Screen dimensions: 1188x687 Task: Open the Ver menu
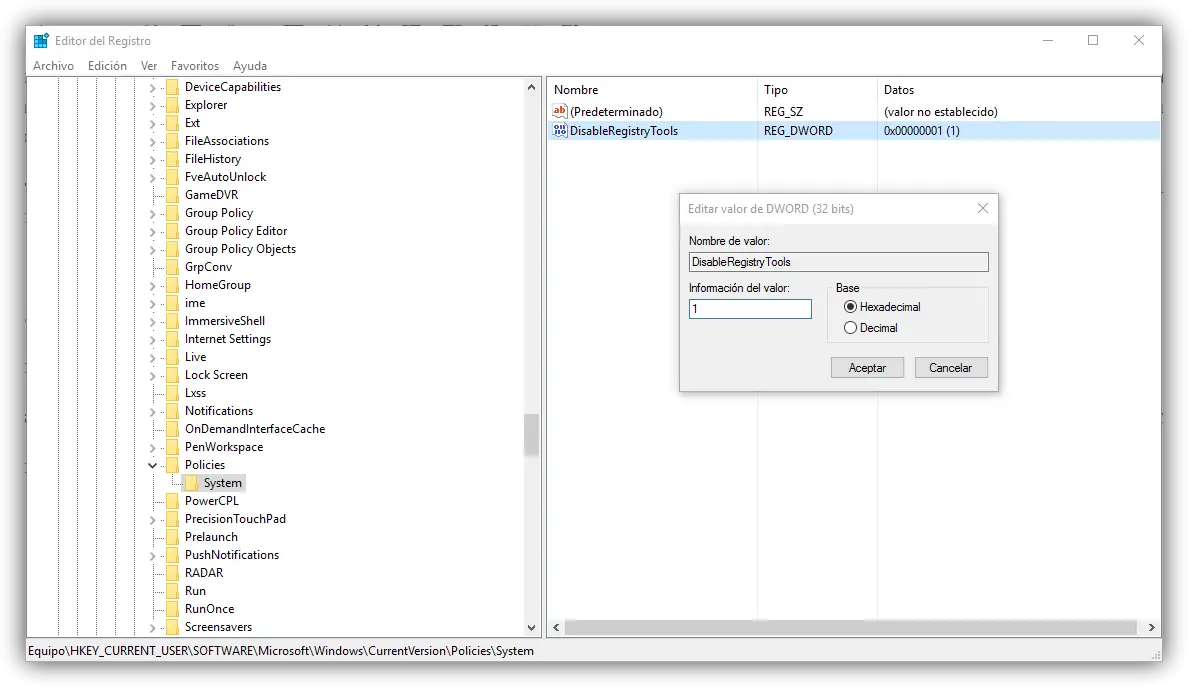[148, 66]
